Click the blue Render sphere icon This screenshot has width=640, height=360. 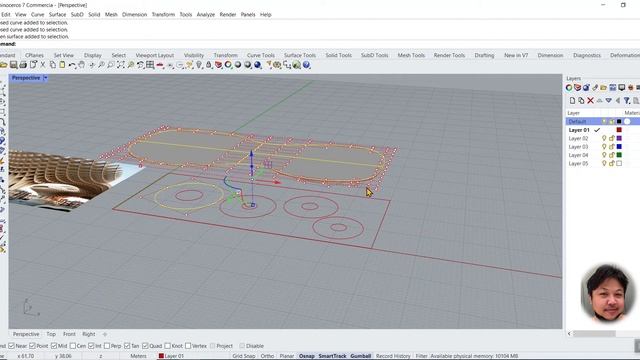tap(258, 64)
